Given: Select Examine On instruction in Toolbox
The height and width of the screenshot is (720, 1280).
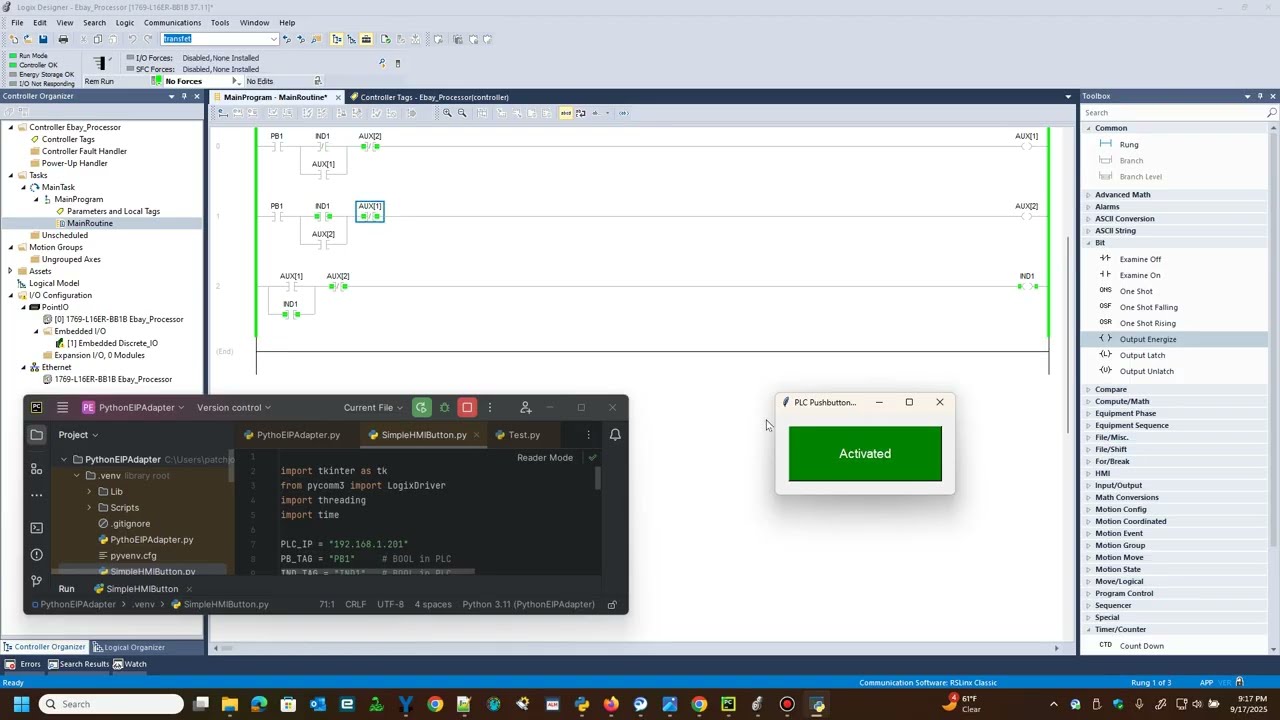Looking at the screenshot, I should (1139, 275).
